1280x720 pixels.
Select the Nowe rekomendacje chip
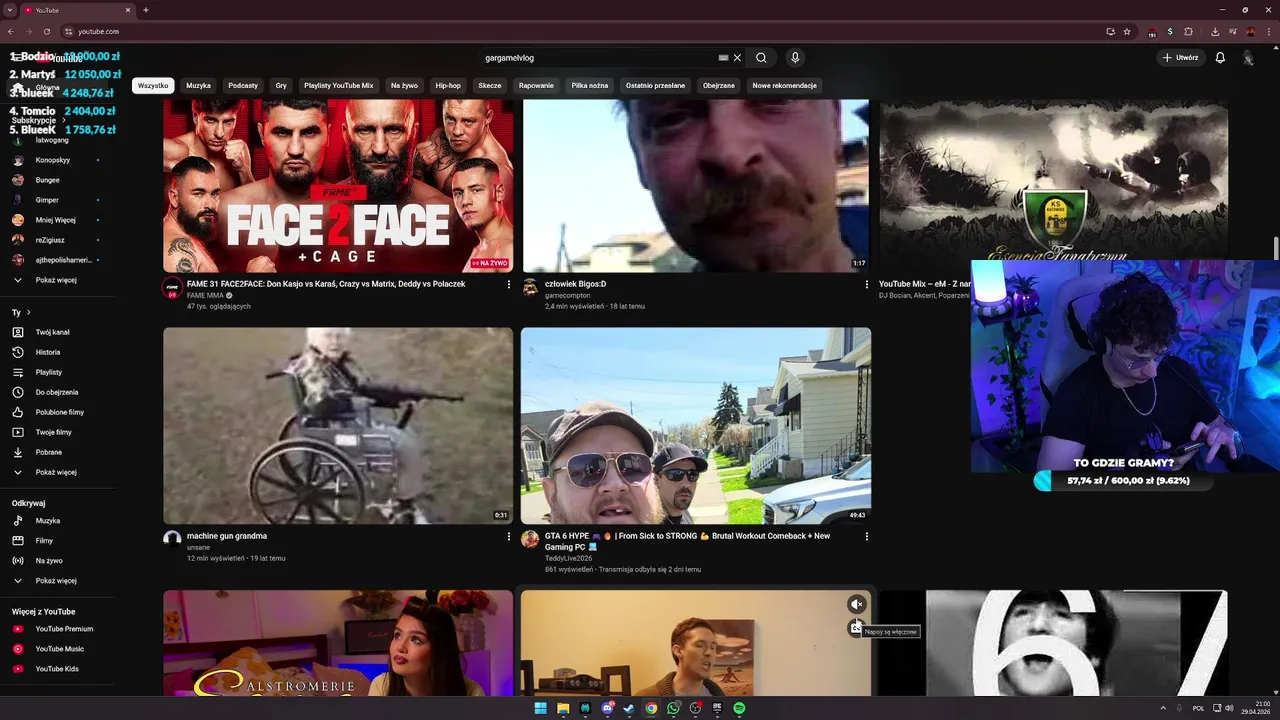[785, 86]
